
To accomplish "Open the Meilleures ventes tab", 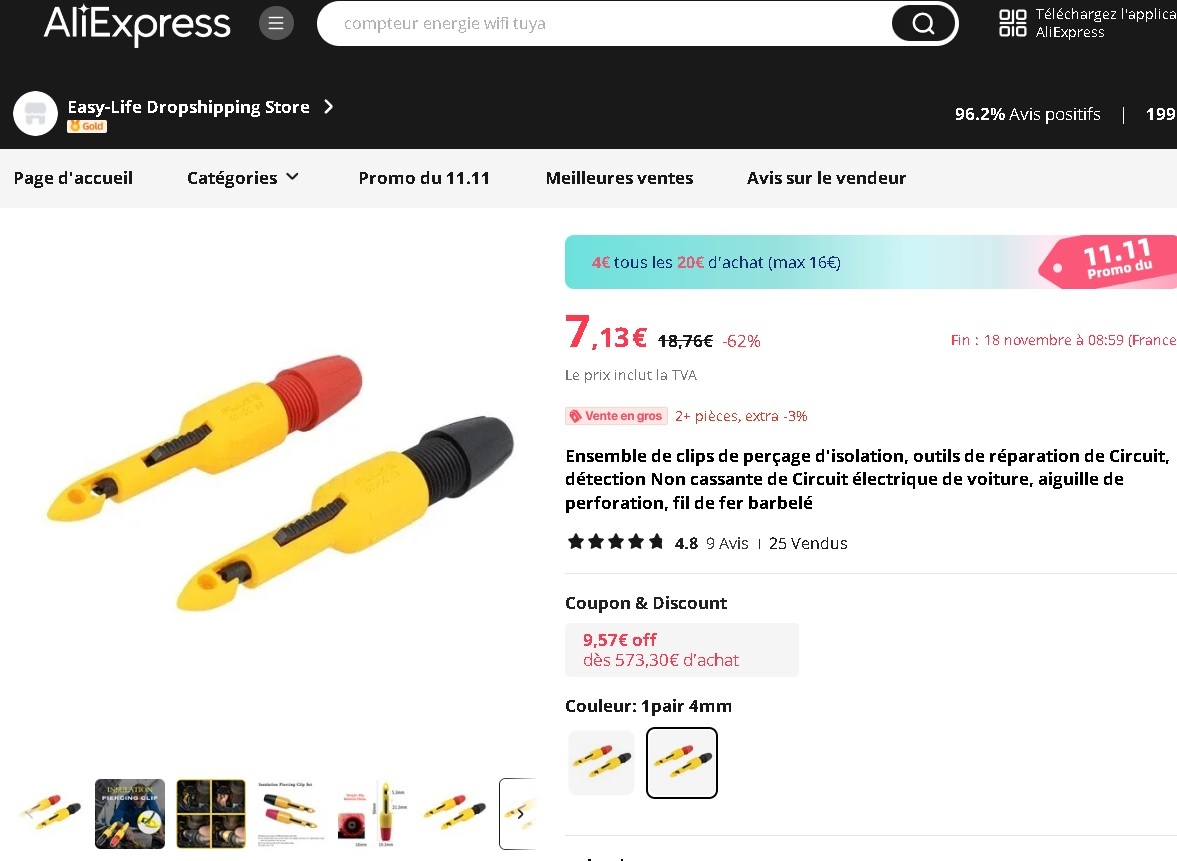I will tap(619, 178).
